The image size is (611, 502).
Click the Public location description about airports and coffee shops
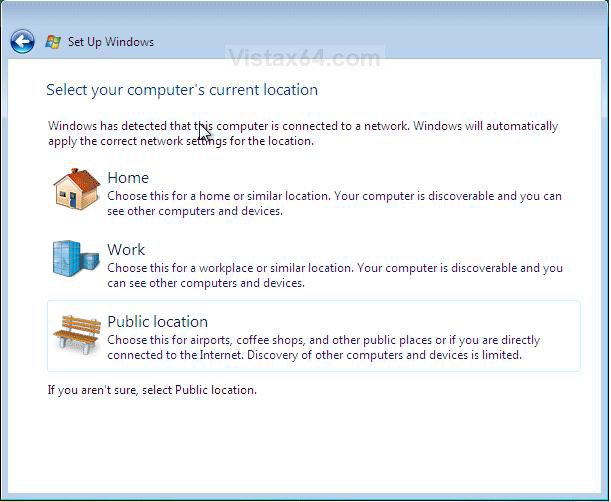[x=324, y=347]
